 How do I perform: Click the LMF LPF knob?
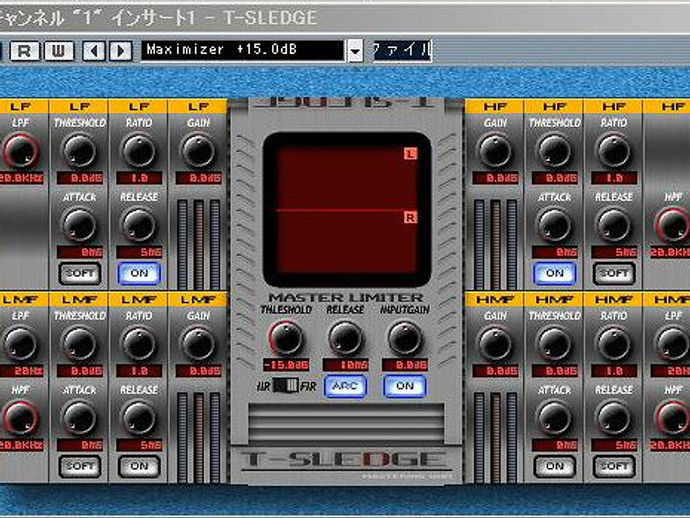pyautogui.click(x=21, y=344)
